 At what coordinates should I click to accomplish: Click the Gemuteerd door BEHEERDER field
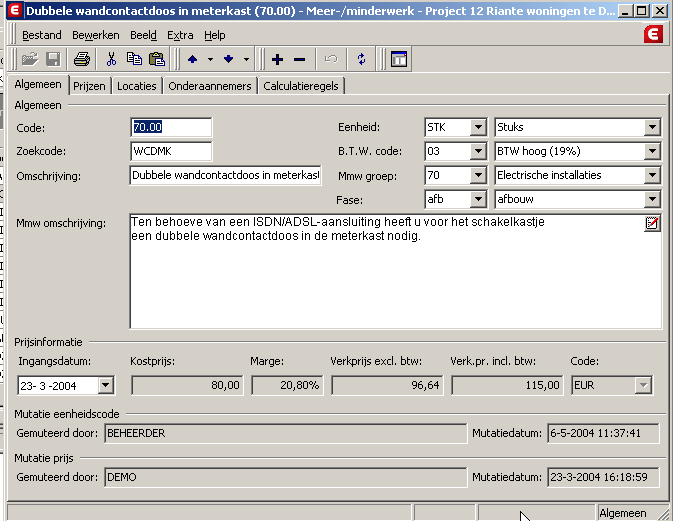pos(285,433)
